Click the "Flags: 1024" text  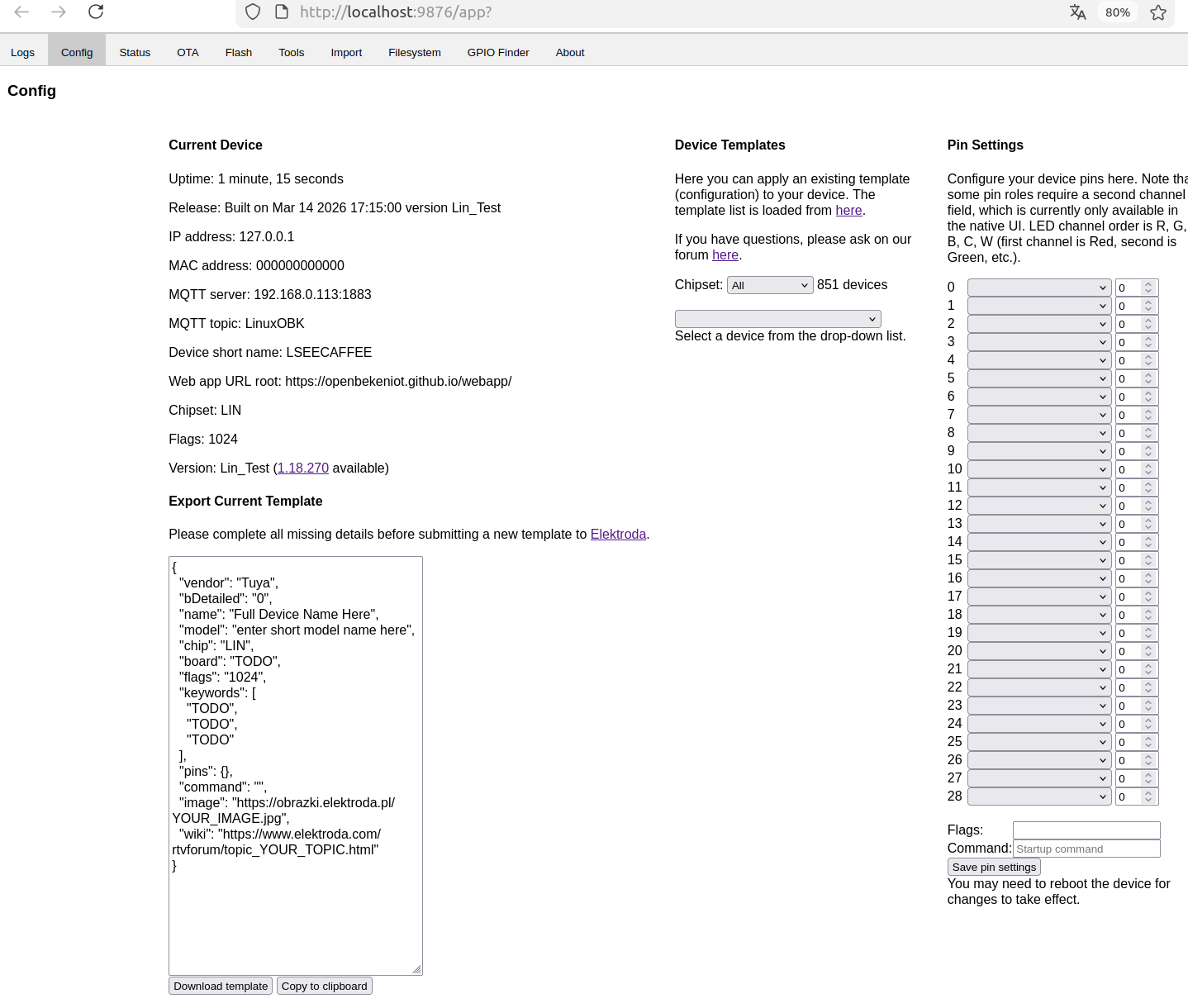203,439
